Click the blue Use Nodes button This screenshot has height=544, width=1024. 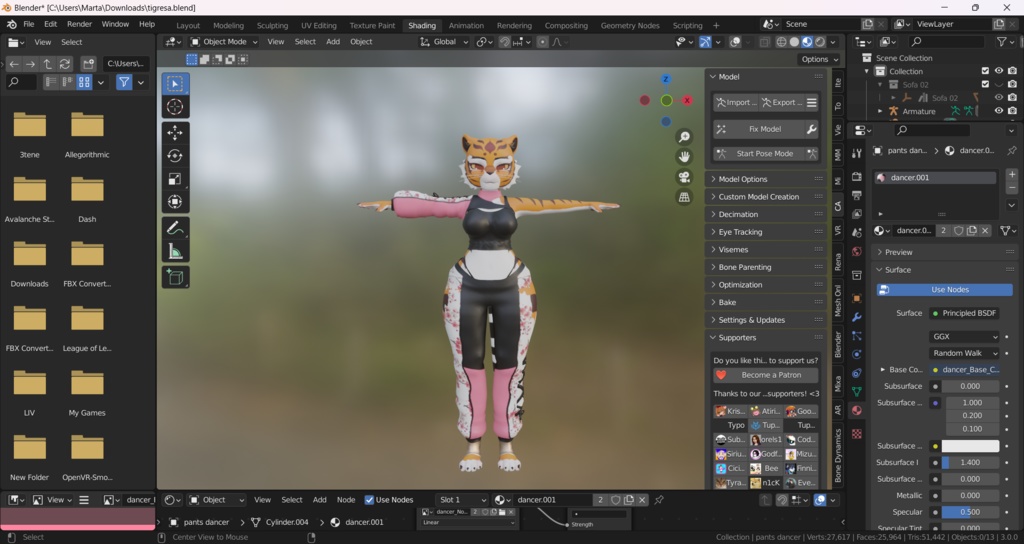tap(944, 289)
